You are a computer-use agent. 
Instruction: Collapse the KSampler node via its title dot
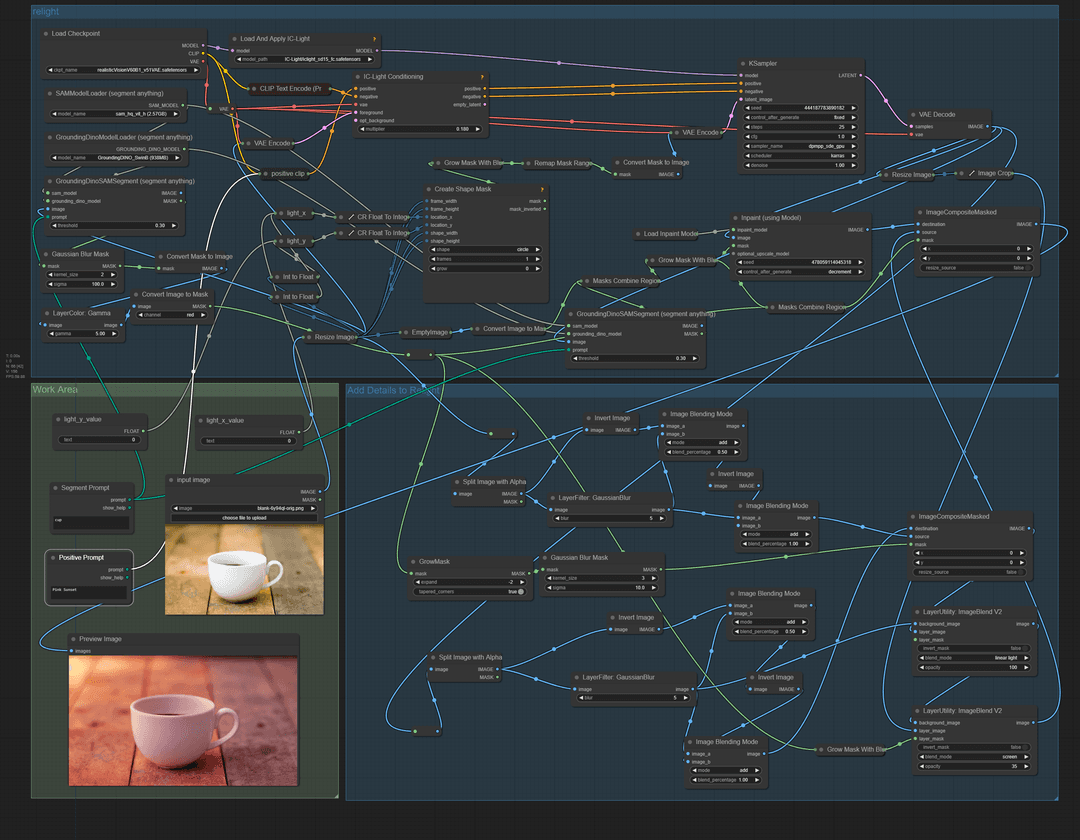(x=741, y=63)
